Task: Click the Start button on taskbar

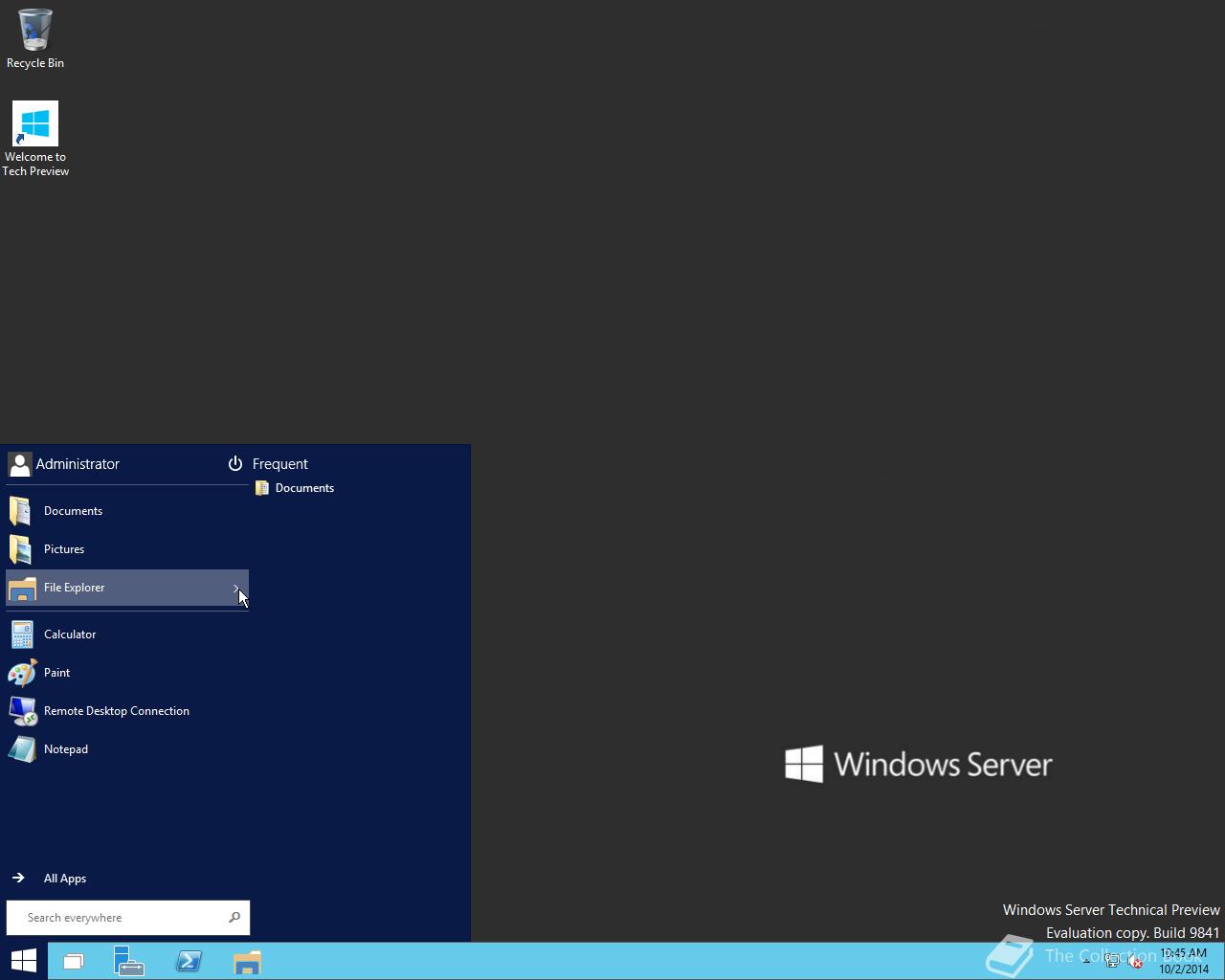Action: [x=24, y=961]
